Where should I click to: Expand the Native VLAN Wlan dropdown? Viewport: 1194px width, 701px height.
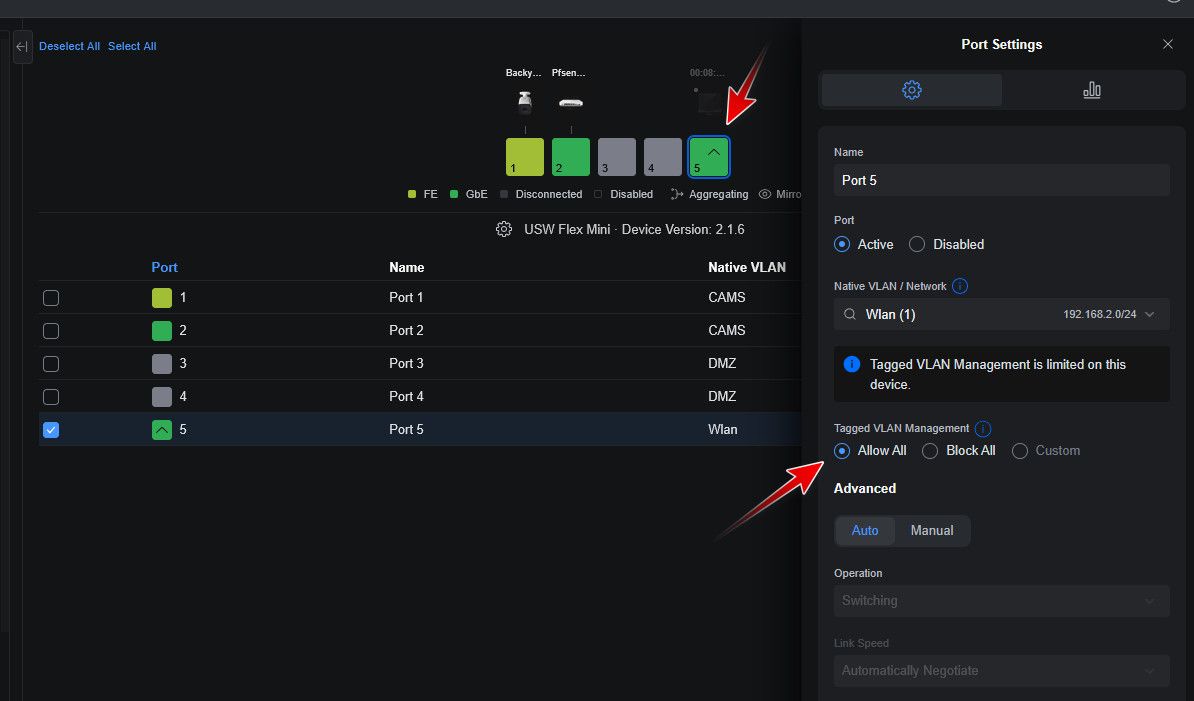[x=1001, y=314]
